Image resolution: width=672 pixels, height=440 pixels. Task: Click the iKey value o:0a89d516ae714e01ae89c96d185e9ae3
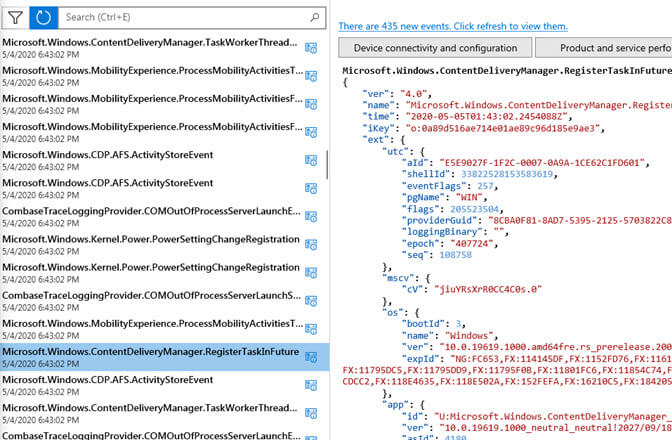click(503, 128)
